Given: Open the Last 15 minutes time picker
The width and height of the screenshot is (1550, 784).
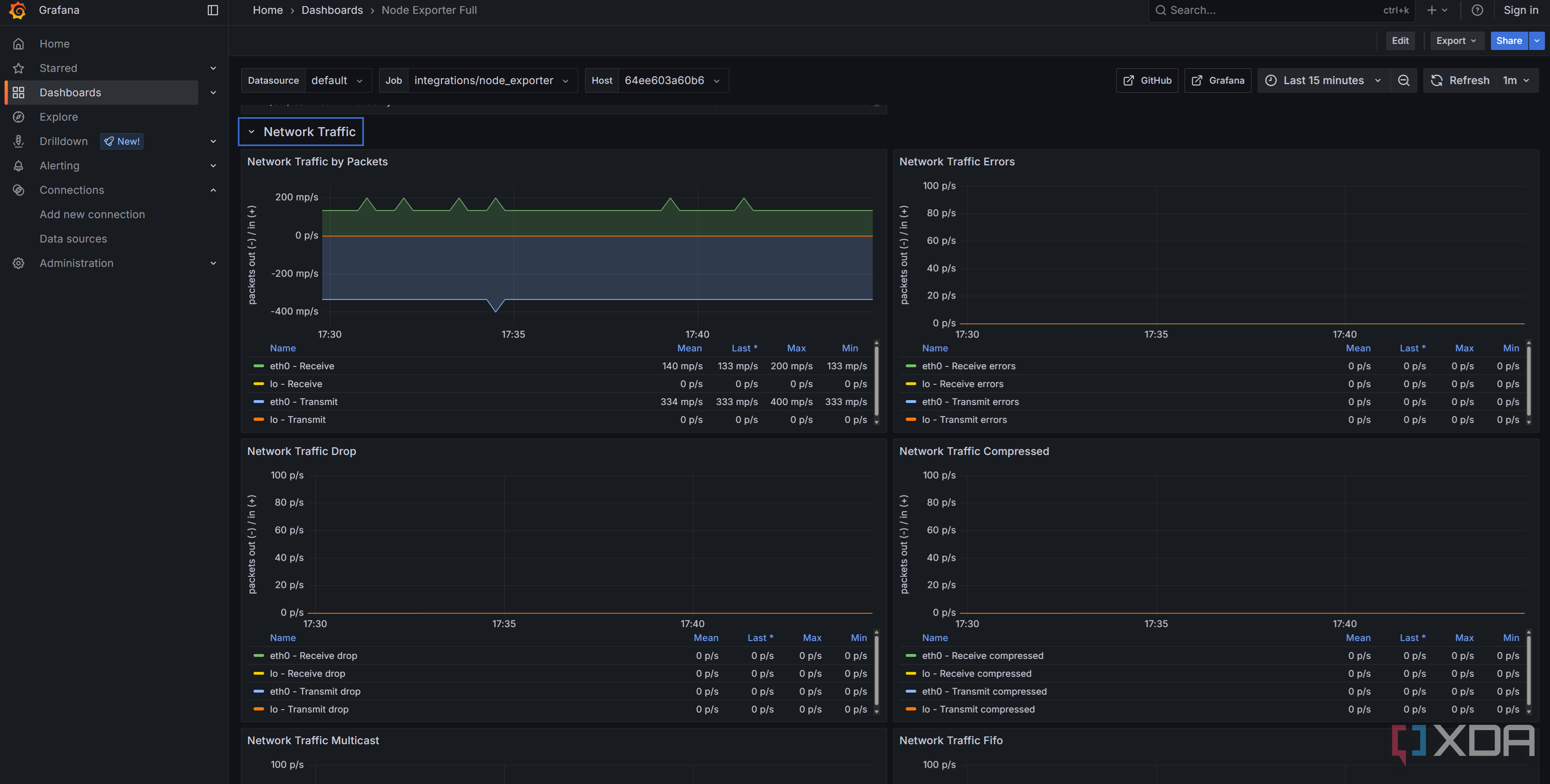Looking at the screenshot, I should (x=1323, y=80).
